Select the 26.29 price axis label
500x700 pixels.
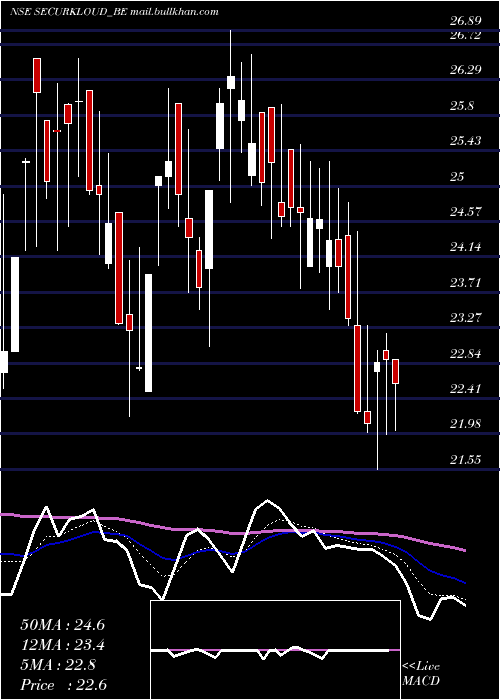pyautogui.click(x=466, y=70)
